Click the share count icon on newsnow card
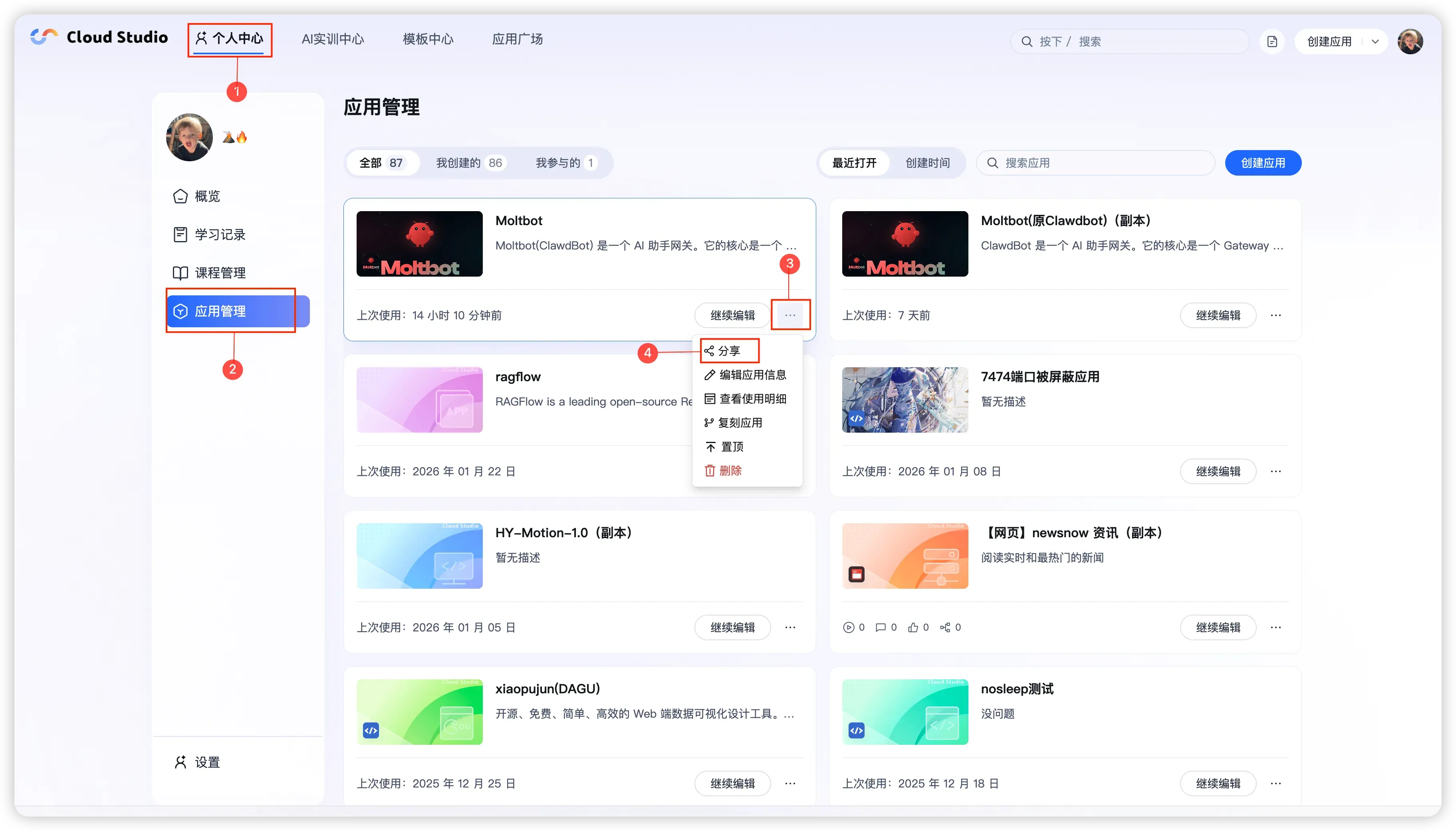This screenshot has height=831, width=1456. click(x=945, y=627)
